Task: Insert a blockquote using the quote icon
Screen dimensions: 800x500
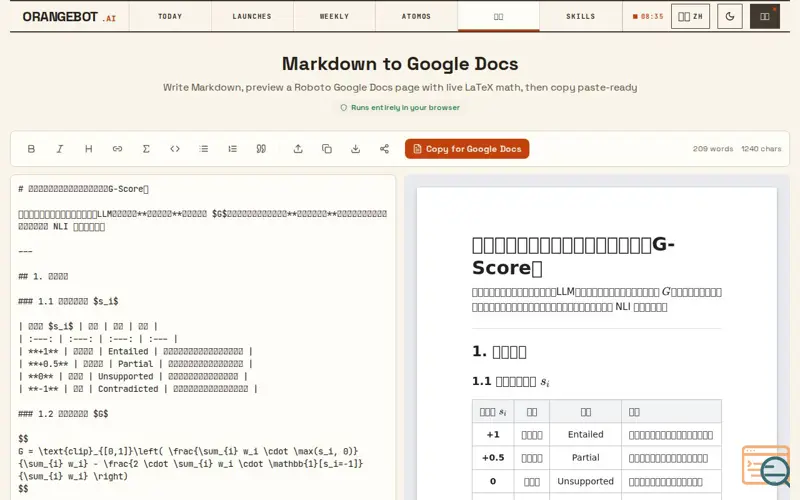Action: 261,149
